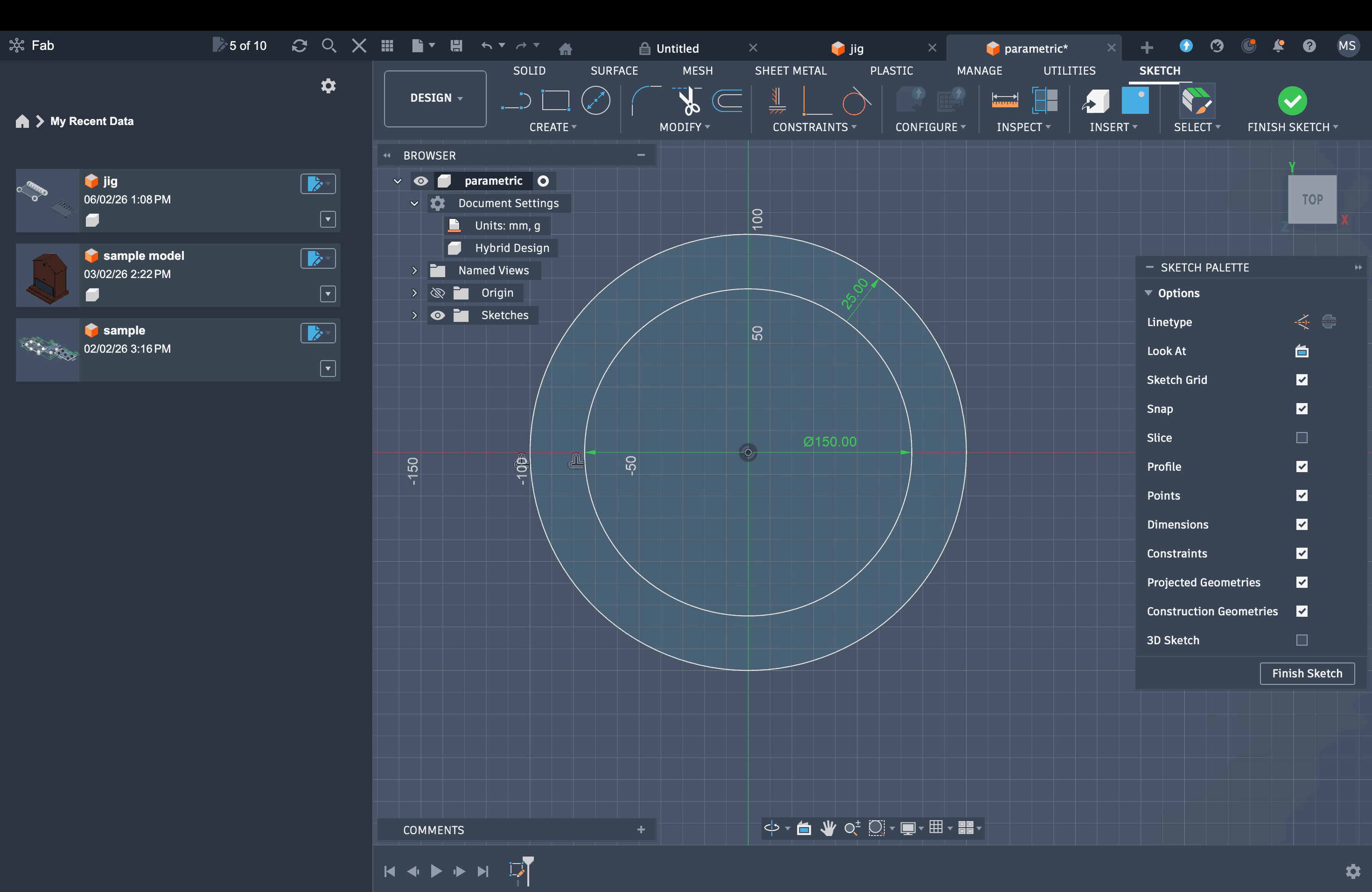Viewport: 1372px width, 892px height.
Task: Enable the Slice checkbox
Action: (1301, 438)
